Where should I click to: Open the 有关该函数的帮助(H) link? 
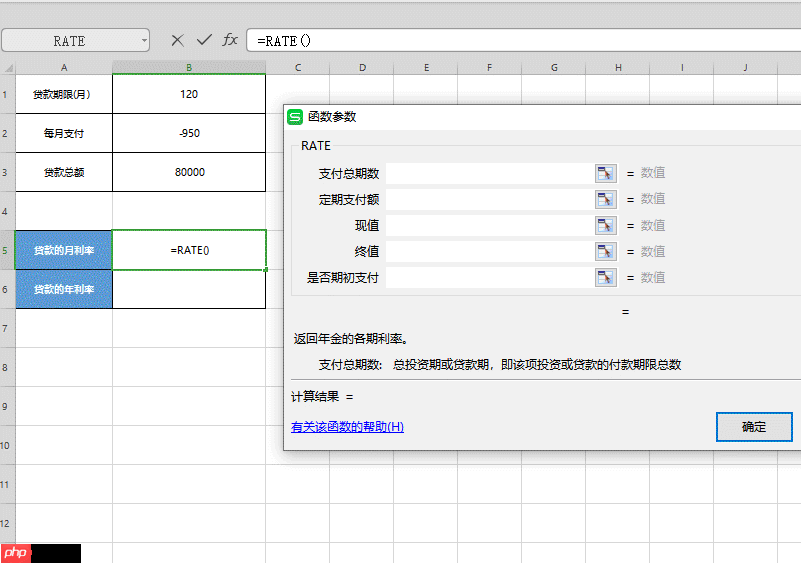pos(347,427)
